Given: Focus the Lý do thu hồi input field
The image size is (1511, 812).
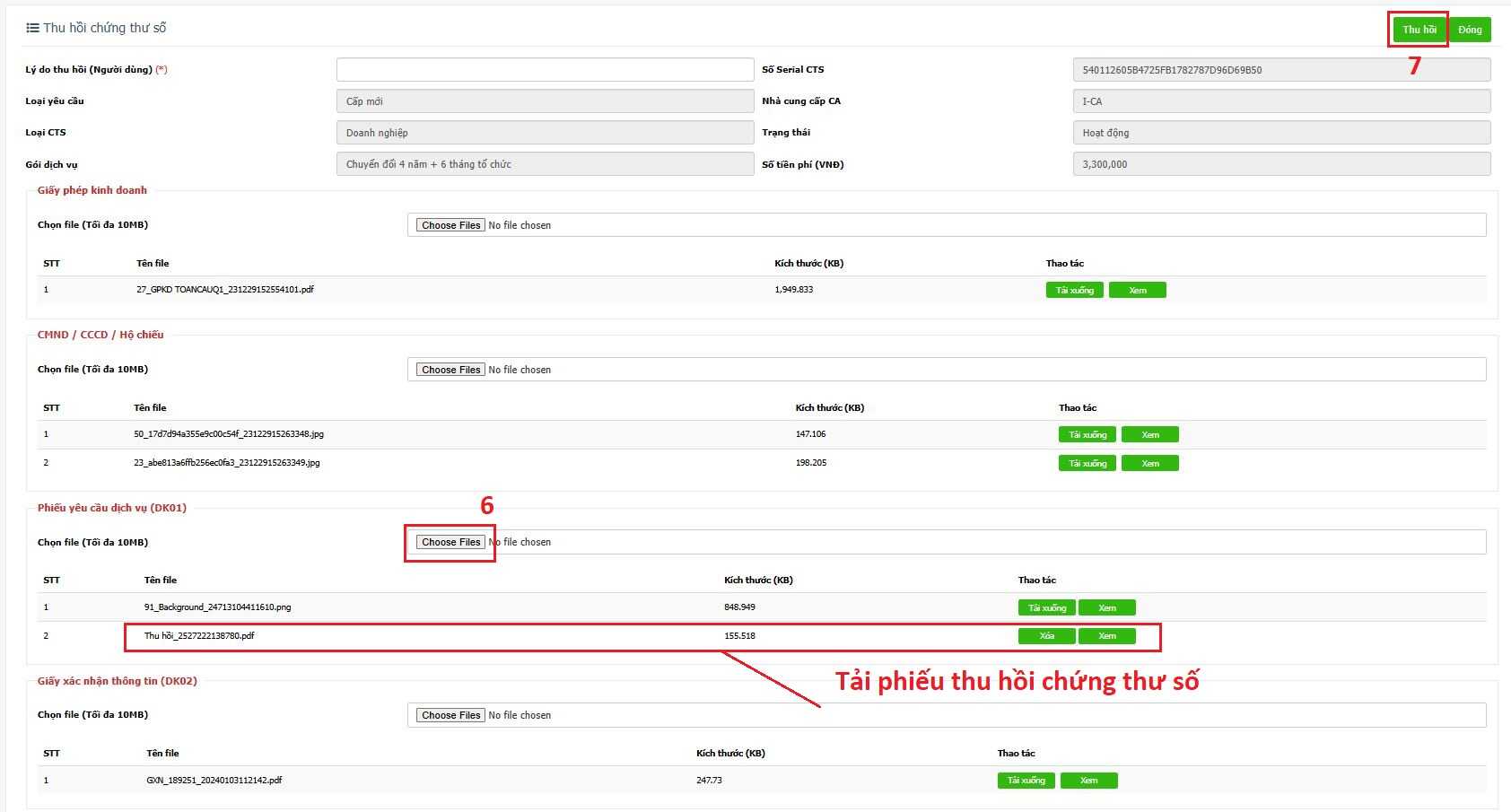Looking at the screenshot, I should [x=545, y=69].
